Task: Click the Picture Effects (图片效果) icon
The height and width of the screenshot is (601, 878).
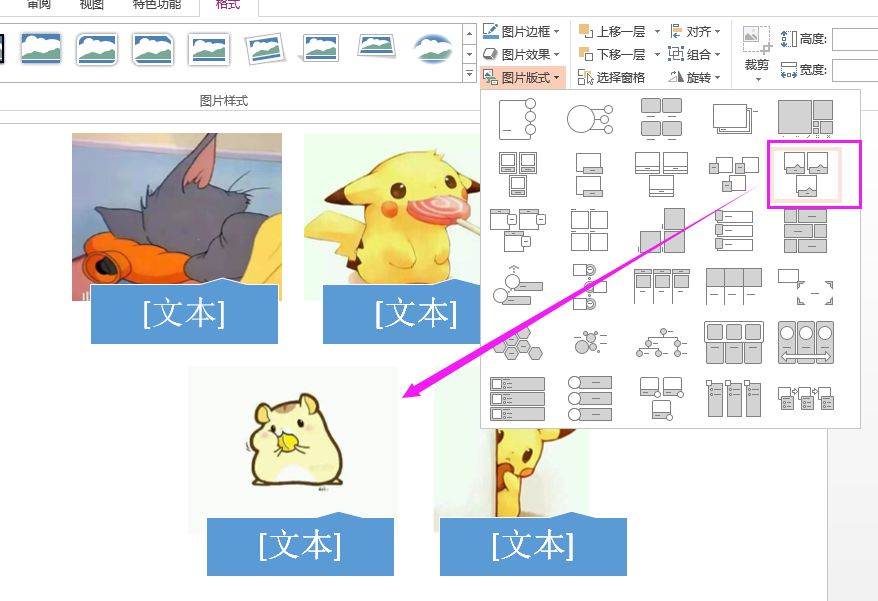Action: (491, 51)
